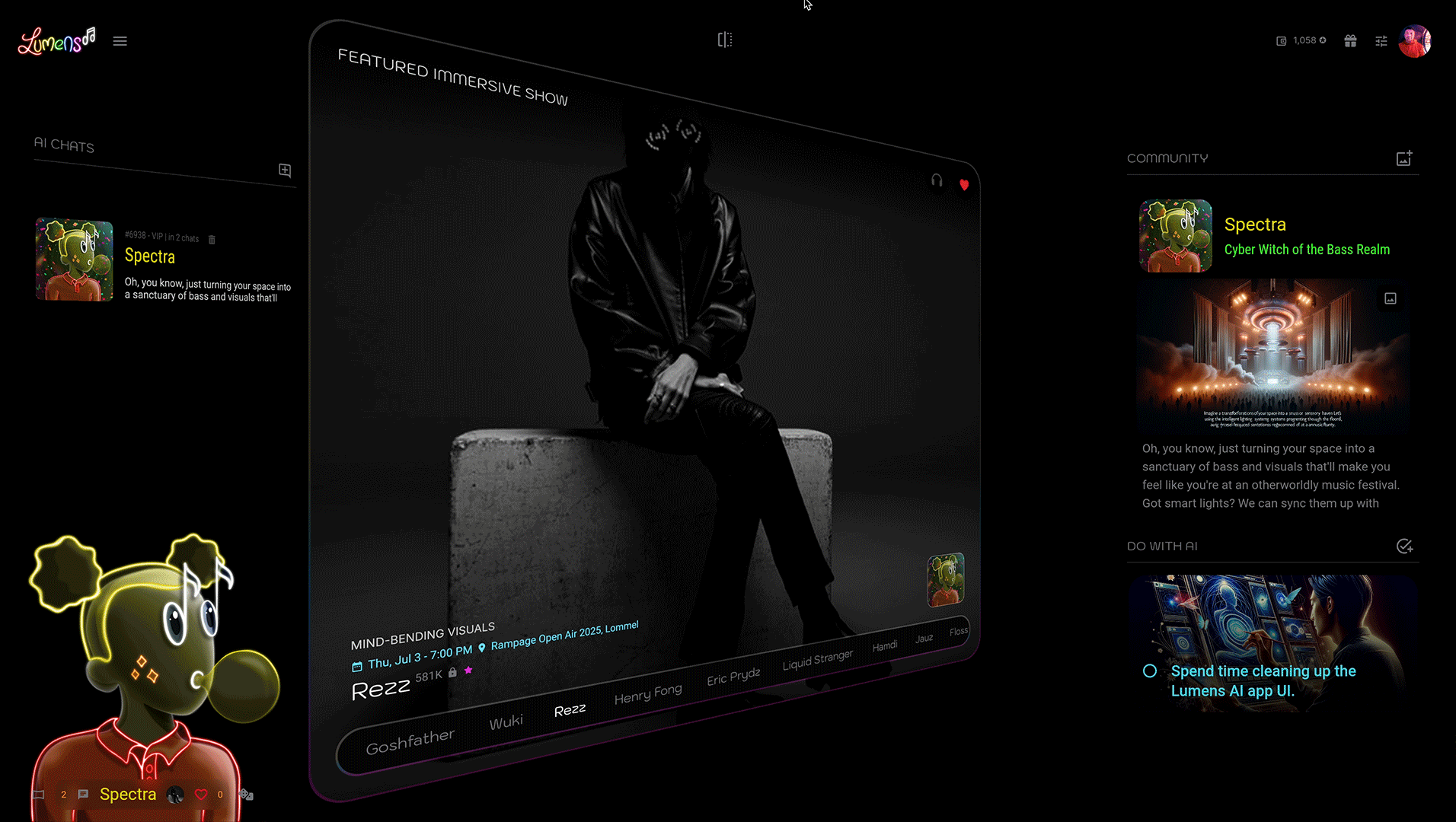Open Spectra chat avatar in AI Chats
This screenshot has width=1456, height=822.
coord(75,260)
